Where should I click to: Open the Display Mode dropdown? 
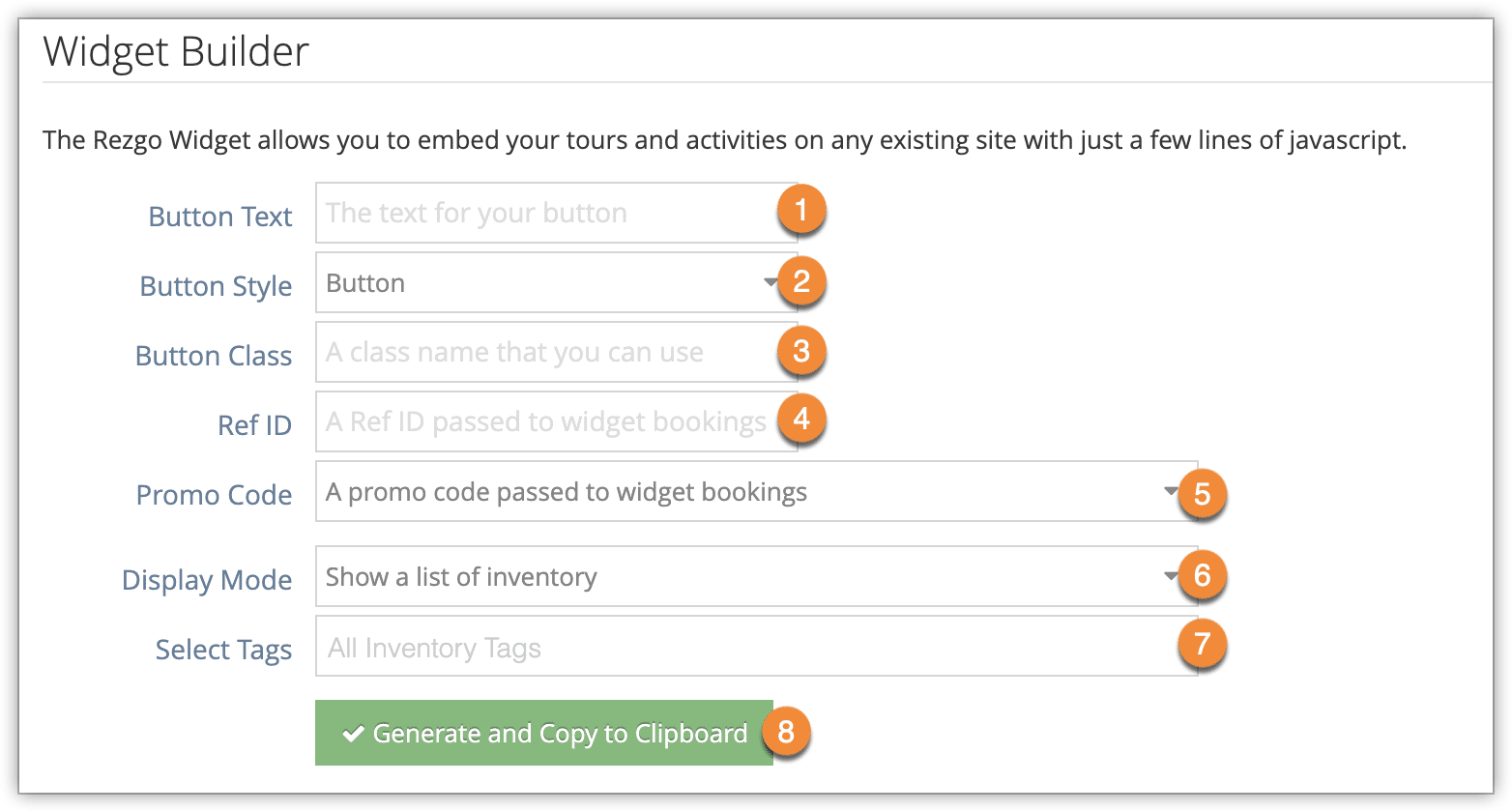pyautogui.click(x=756, y=576)
